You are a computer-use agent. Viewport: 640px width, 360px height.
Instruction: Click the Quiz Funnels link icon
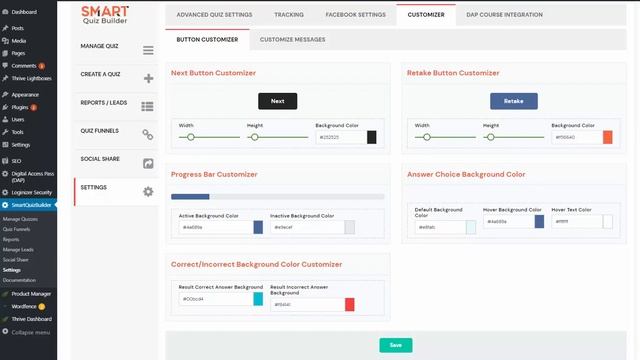coord(148,135)
